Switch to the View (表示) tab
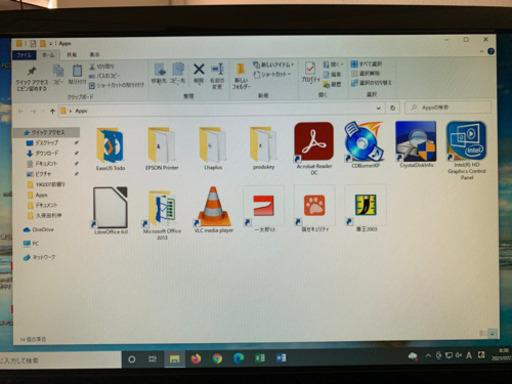512x384 pixels. pyautogui.click(x=95, y=54)
